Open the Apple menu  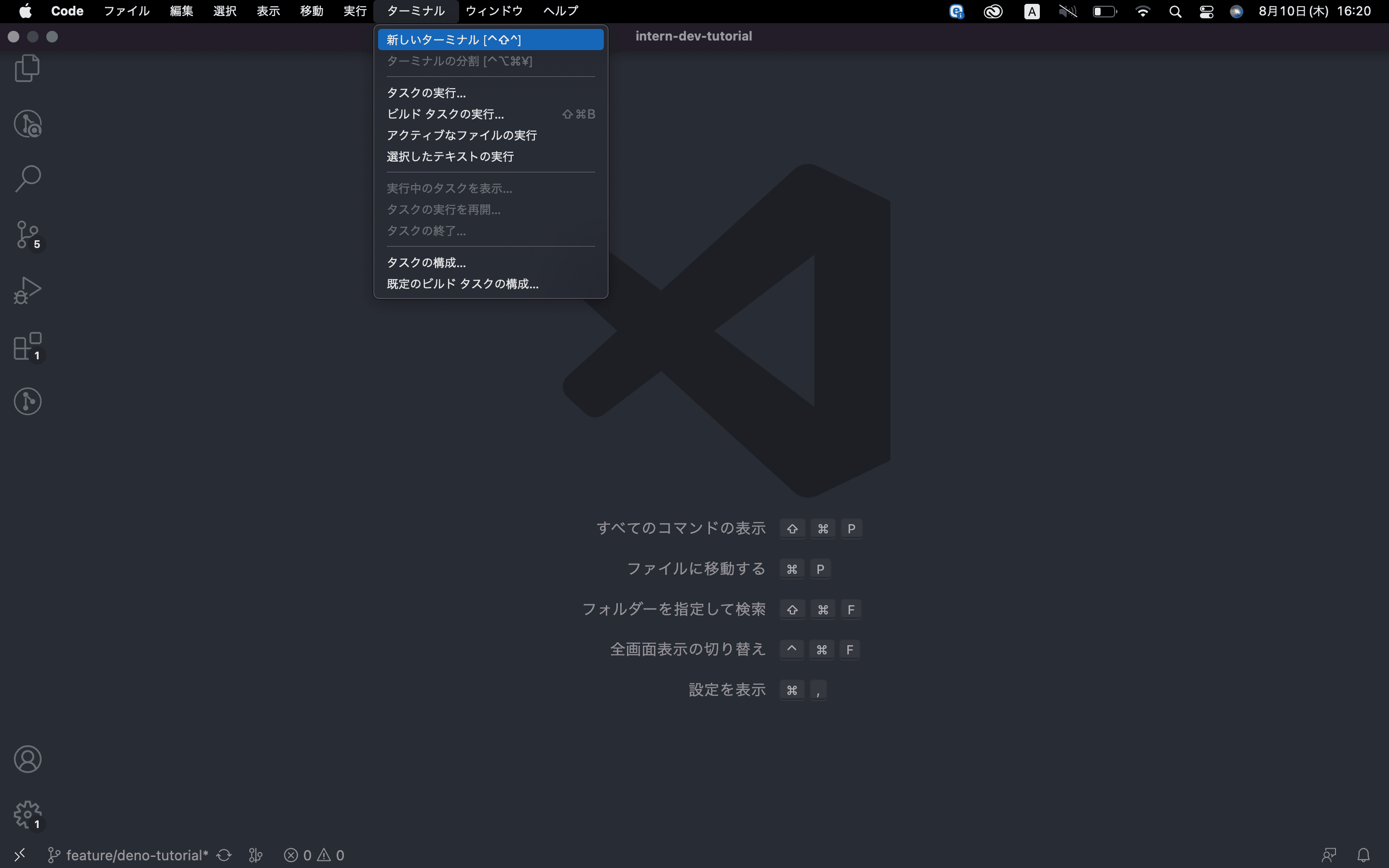pos(25,11)
